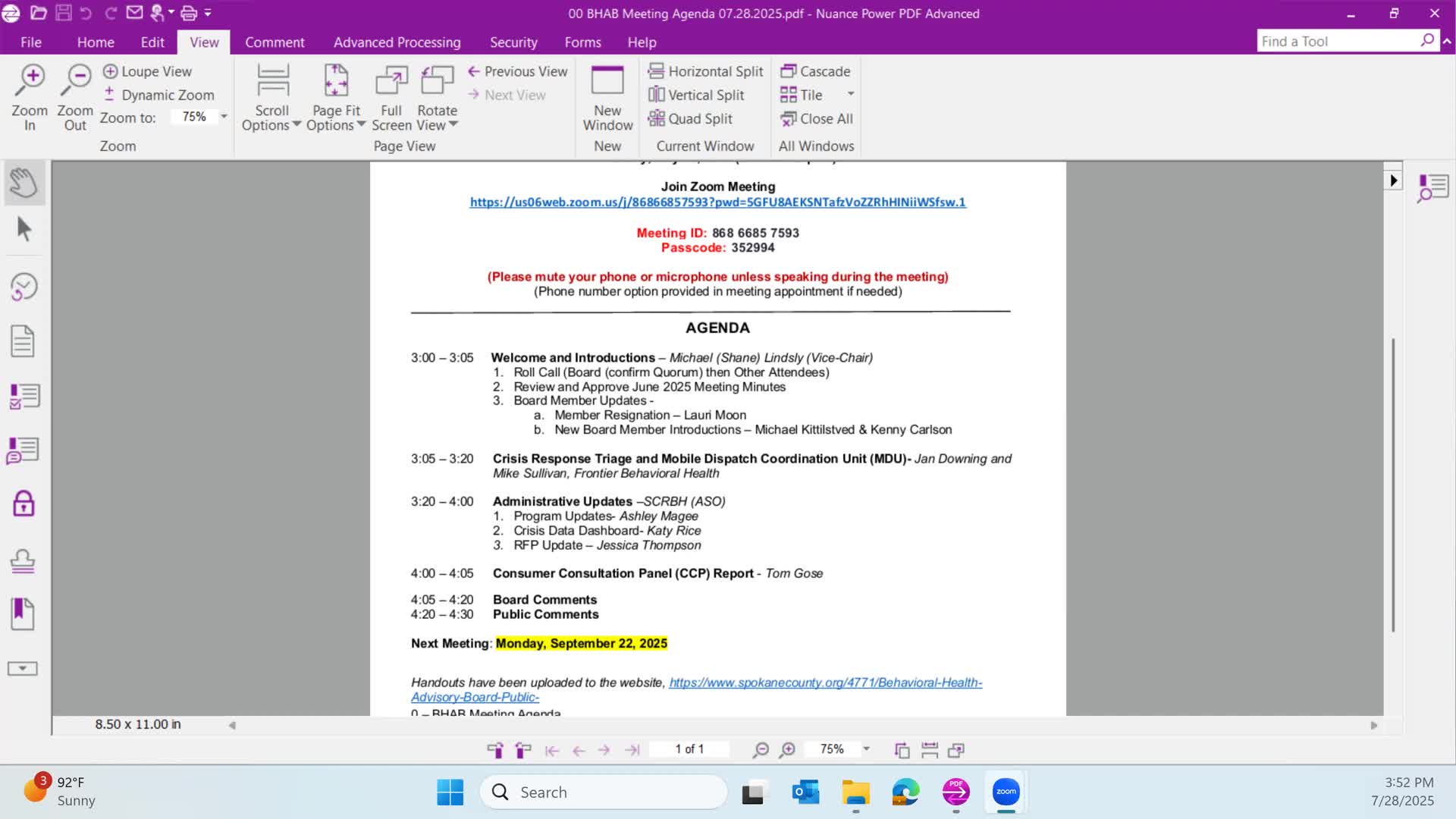Open the Zoom to percentage dropdown
Screen dimensions: 1456x819
point(224,117)
